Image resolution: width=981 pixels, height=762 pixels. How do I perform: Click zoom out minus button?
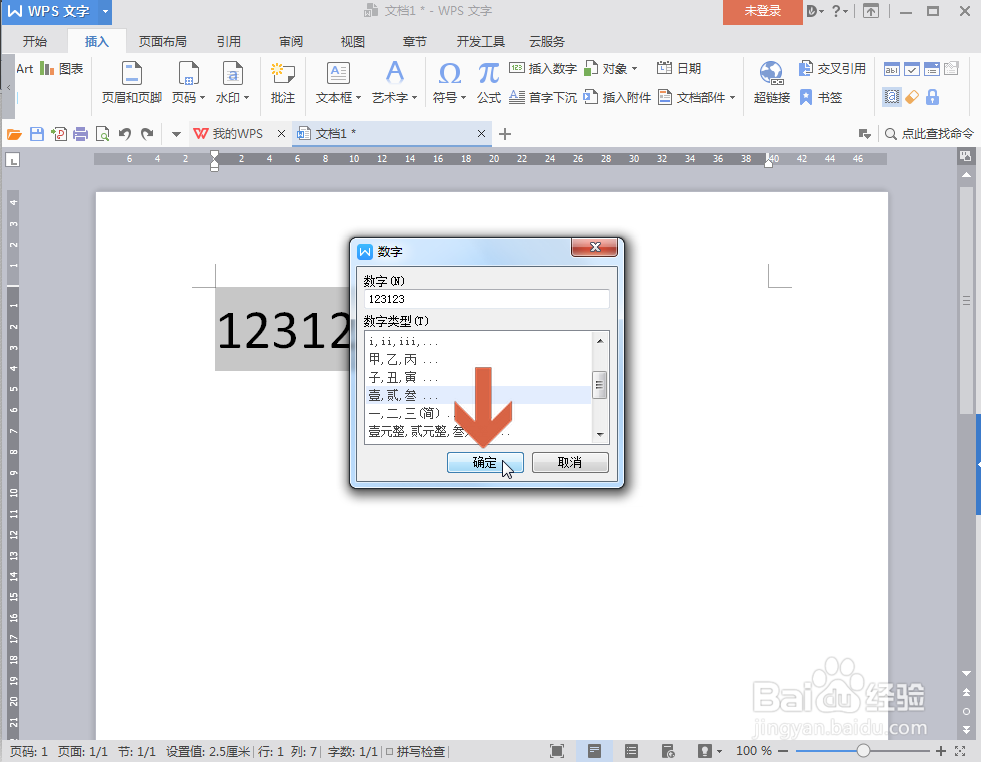783,751
